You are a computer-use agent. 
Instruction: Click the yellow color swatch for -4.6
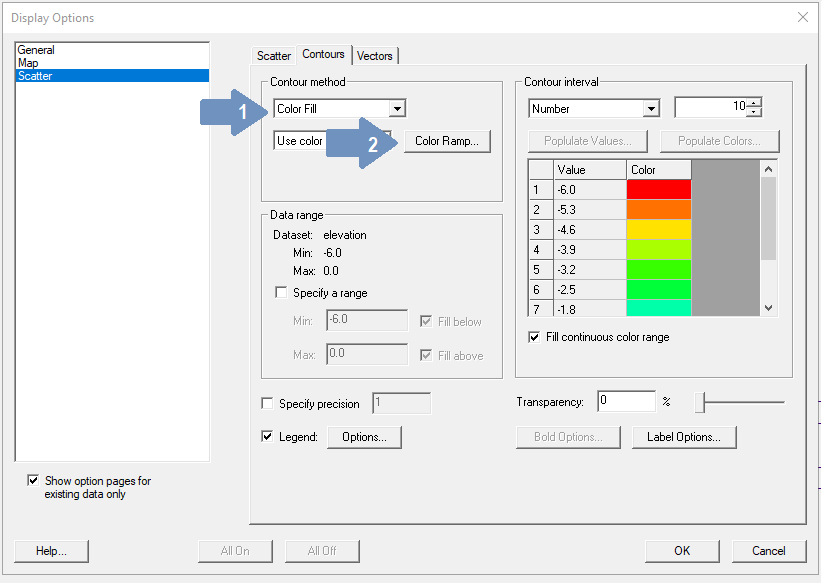[x=659, y=230]
